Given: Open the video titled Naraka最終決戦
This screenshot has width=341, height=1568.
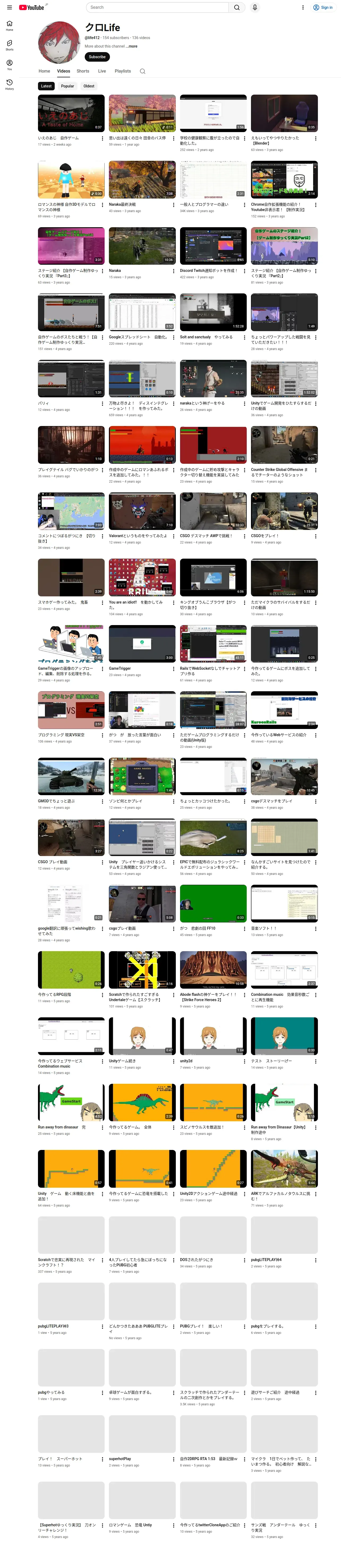Looking at the screenshot, I should pyautogui.click(x=122, y=205).
